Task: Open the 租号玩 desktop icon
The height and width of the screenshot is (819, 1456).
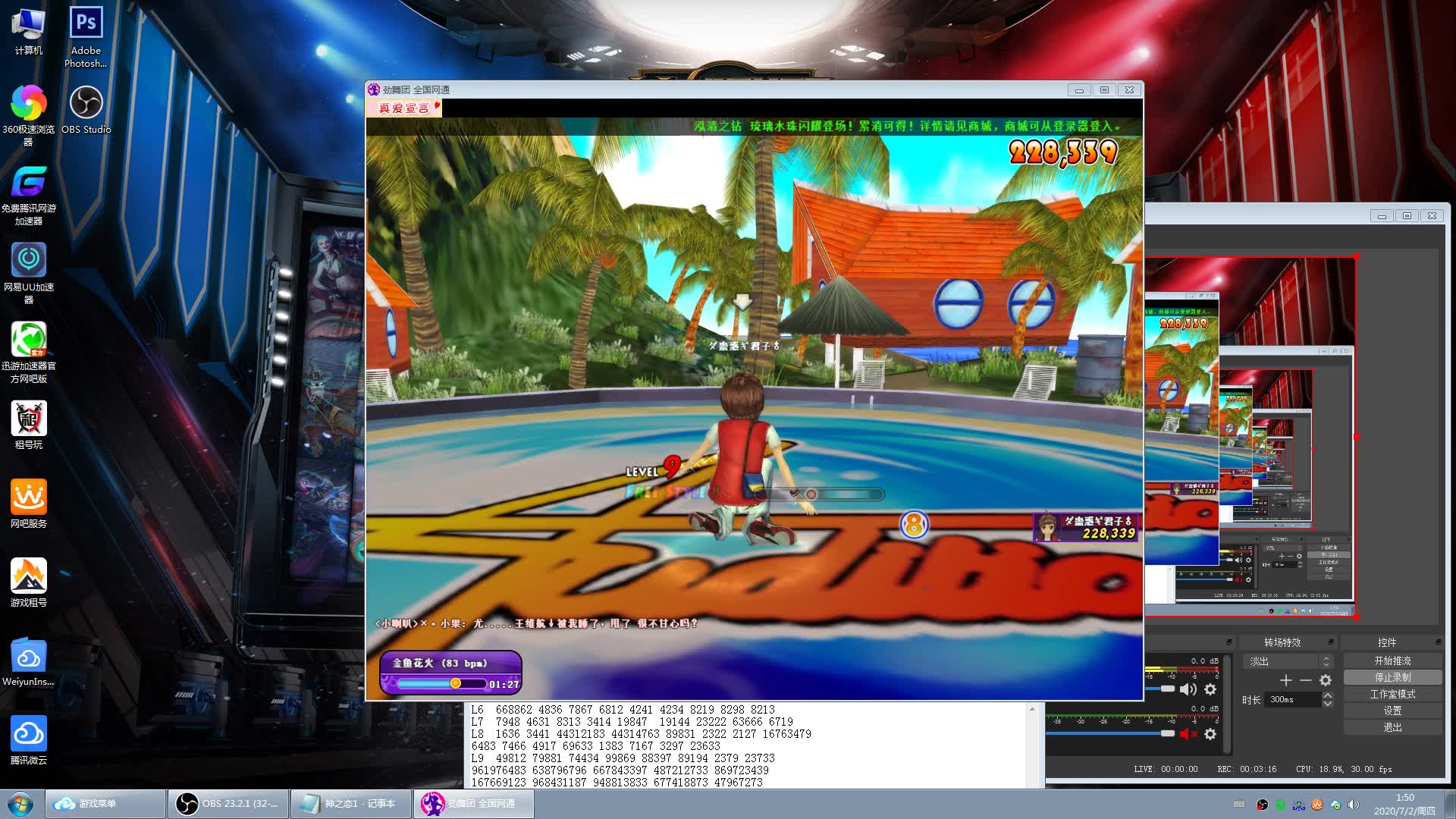Action: pos(28,425)
